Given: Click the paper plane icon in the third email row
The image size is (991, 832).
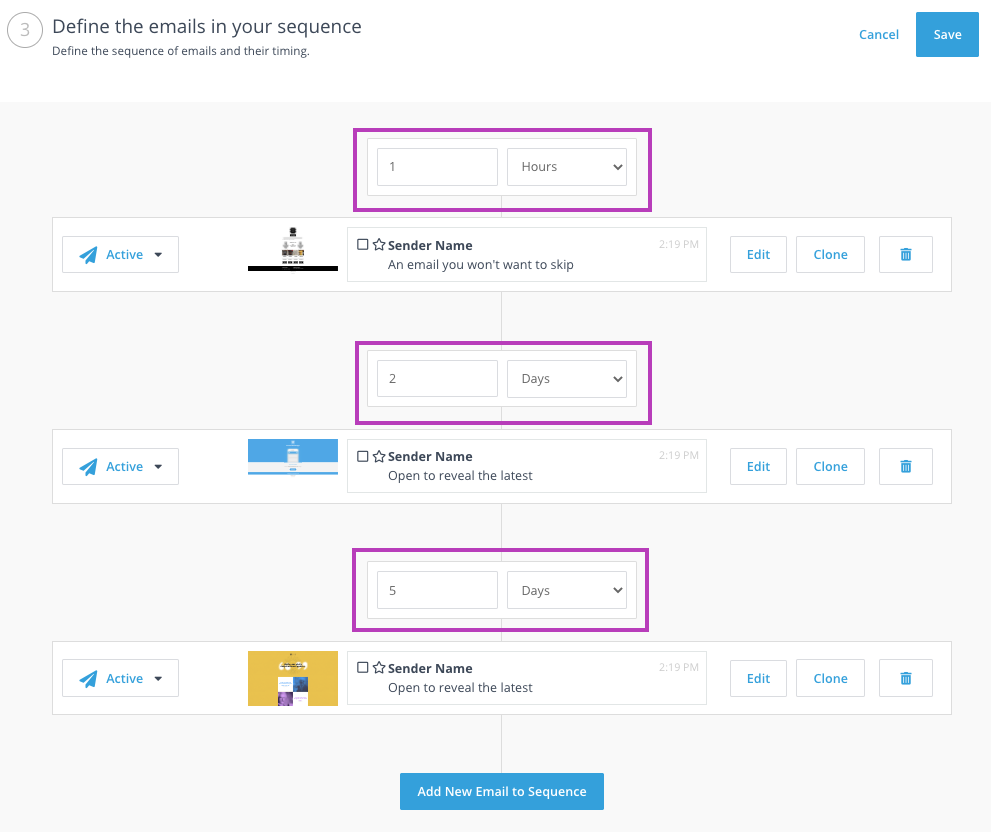Looking at the screenshot, I should pos(88,678).
